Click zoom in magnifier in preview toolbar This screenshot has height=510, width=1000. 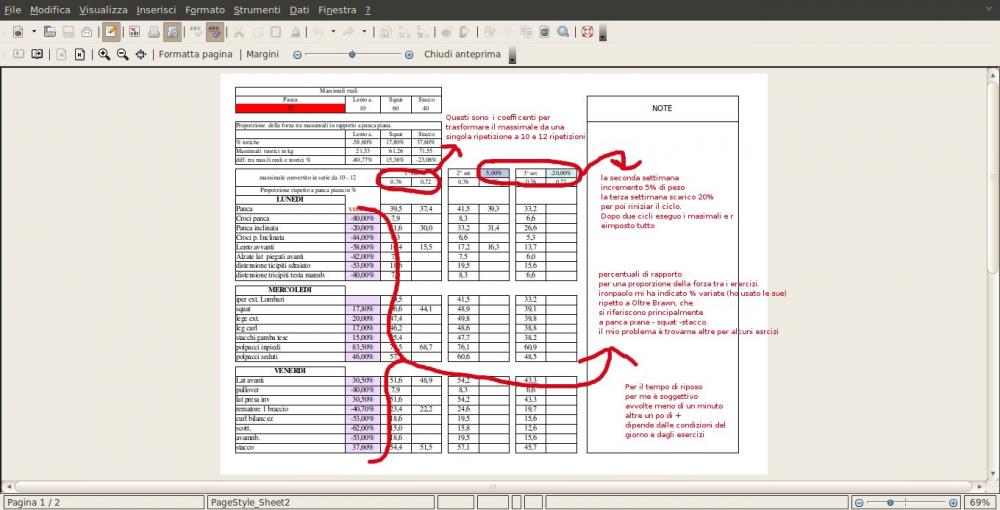[x=104, y=54]
